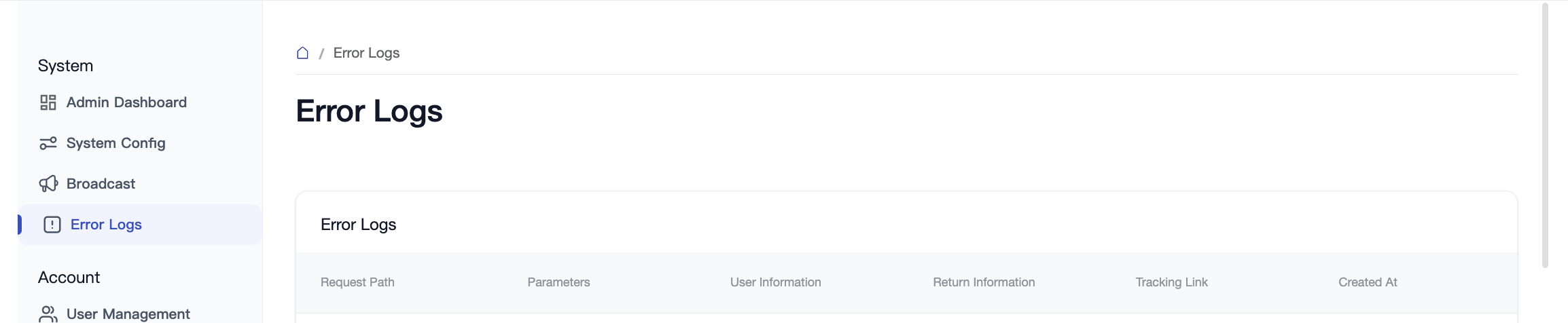The image size is (1568, 323).
Task: Click the page's vertical scrollbar
Action: click(x=1545, y=136)
